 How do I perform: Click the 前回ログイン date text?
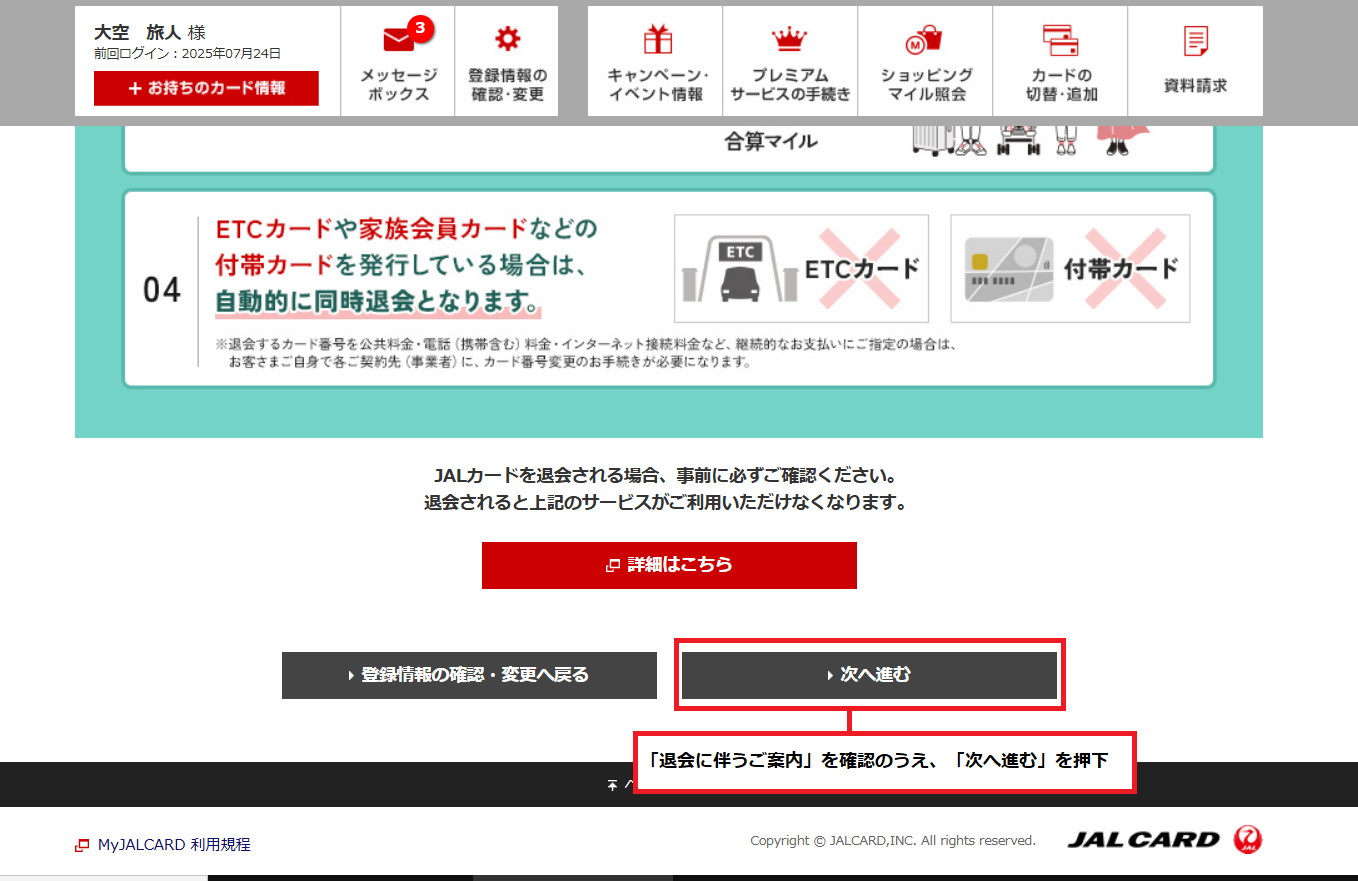coord(187,54)
